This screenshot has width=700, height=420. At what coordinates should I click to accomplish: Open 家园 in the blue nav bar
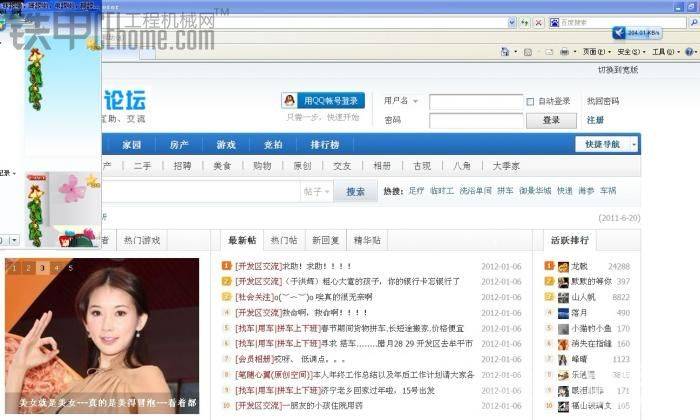tap(132, 145)
